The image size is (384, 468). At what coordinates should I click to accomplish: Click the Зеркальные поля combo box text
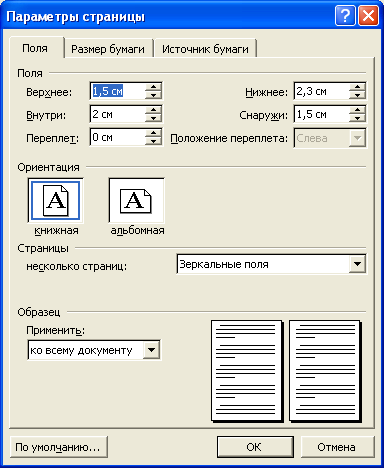tap(224, 264)
